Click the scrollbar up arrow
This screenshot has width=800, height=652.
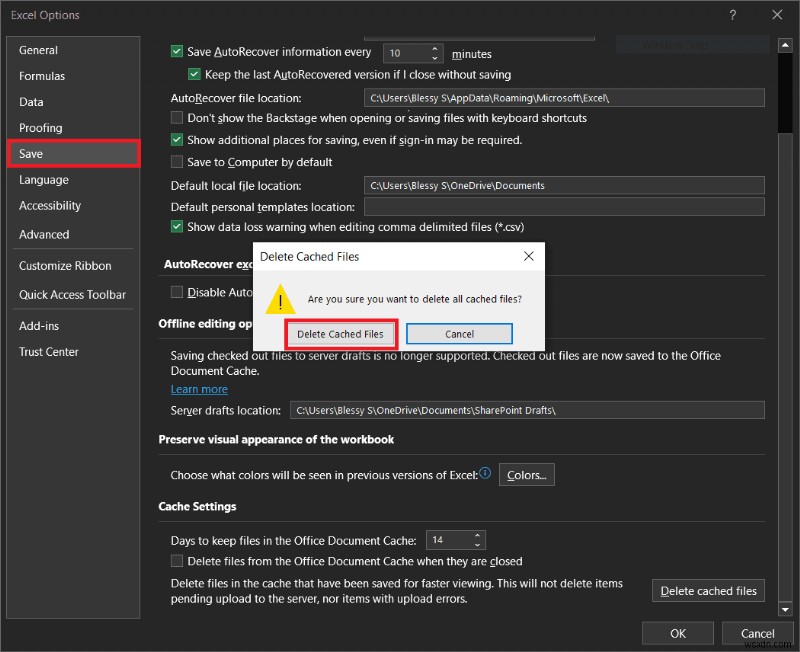pyautogui.click(x=785, y=45)
